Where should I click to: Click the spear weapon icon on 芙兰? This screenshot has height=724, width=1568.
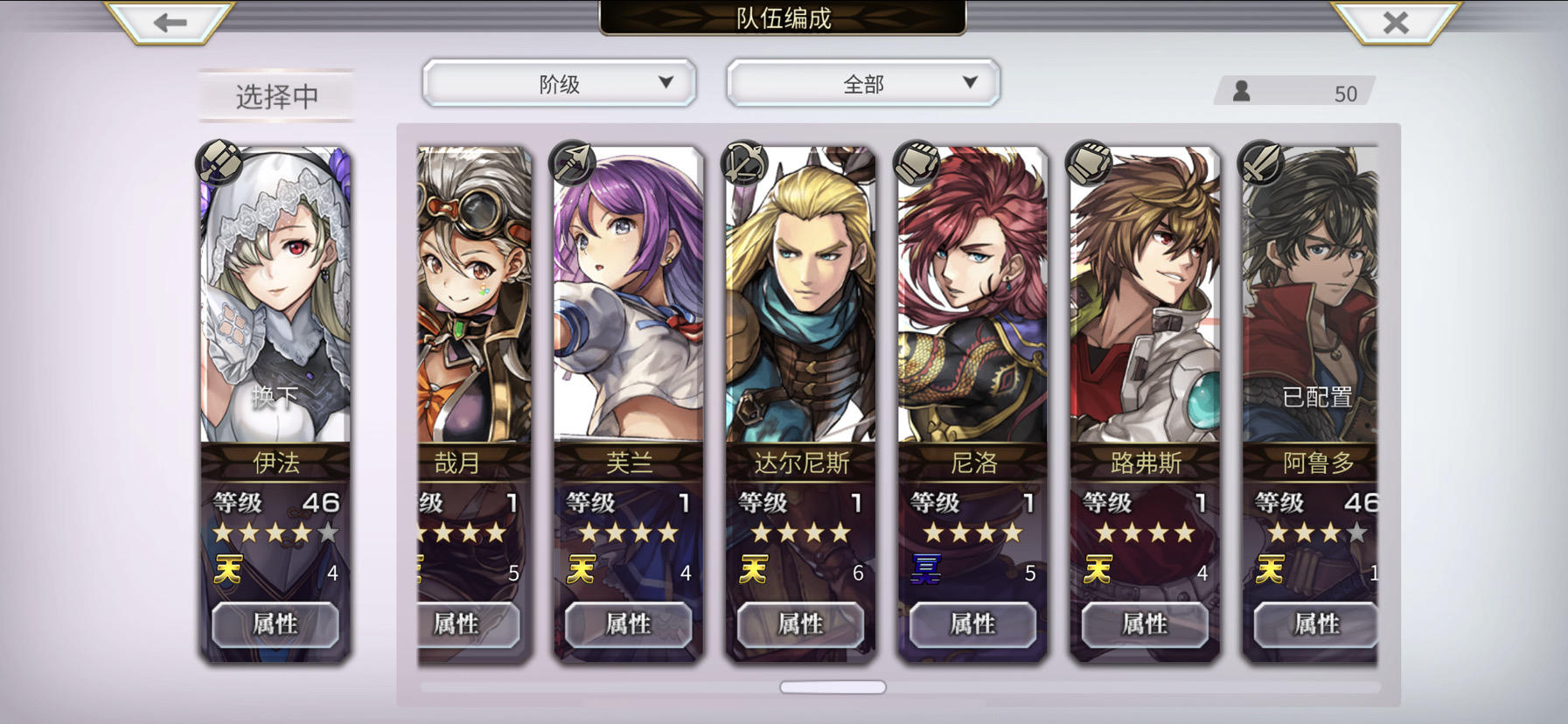click(x=572, y=162)
